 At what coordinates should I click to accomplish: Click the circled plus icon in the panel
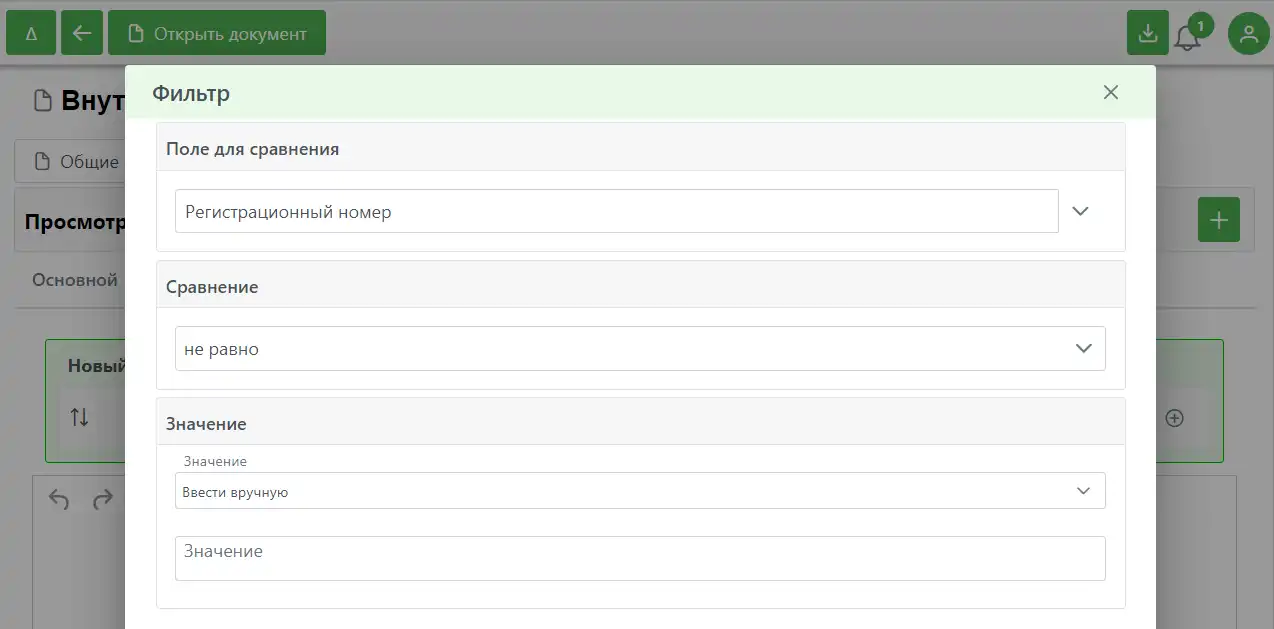click(x=1175, y=418)
